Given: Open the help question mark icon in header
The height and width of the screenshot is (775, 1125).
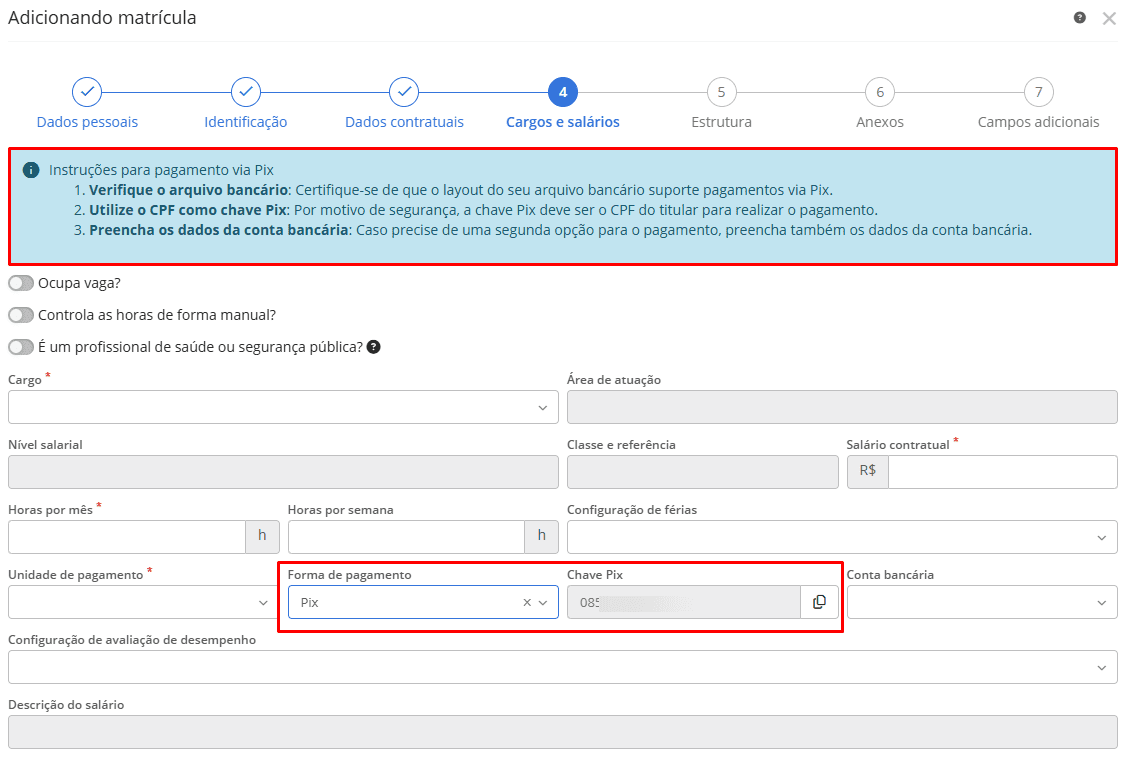Looking at the screenshot, I should point(1080,18).
